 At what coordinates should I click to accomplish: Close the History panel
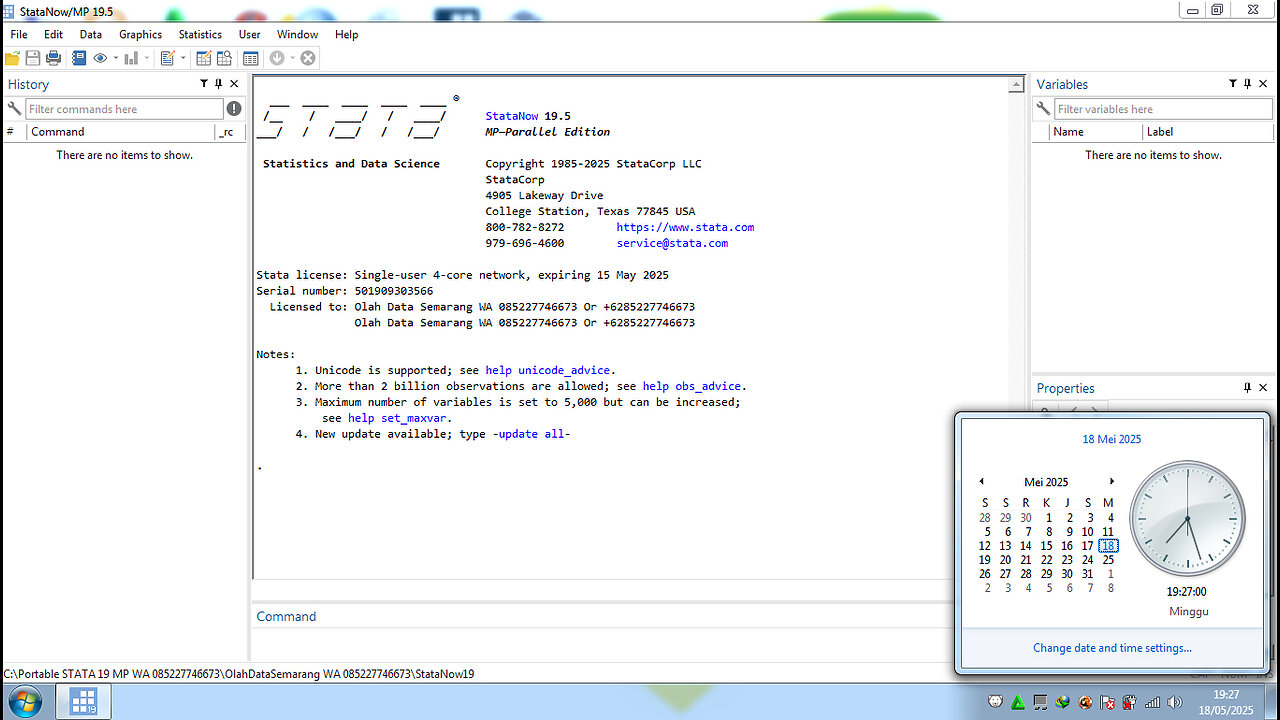[x=234, y=84]
